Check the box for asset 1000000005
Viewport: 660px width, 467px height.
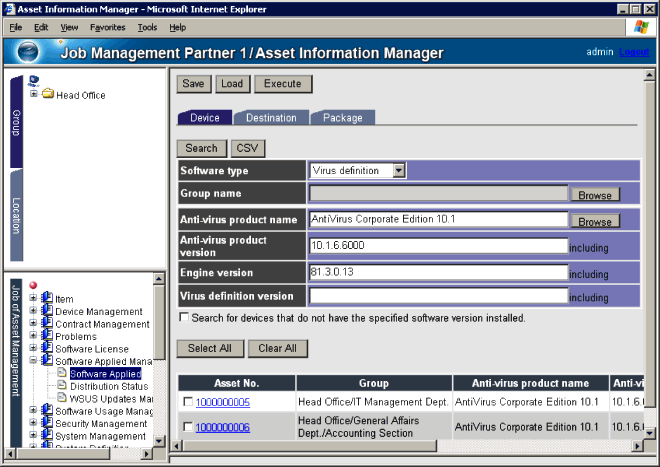(x=188, y=402)
